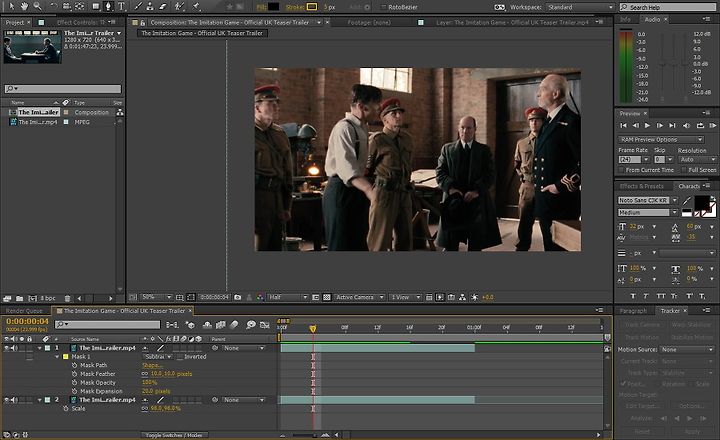Click the Toggle Switches / Modes button
The width and height of the screenshot is (720, 440).
(x=174, y=434)
